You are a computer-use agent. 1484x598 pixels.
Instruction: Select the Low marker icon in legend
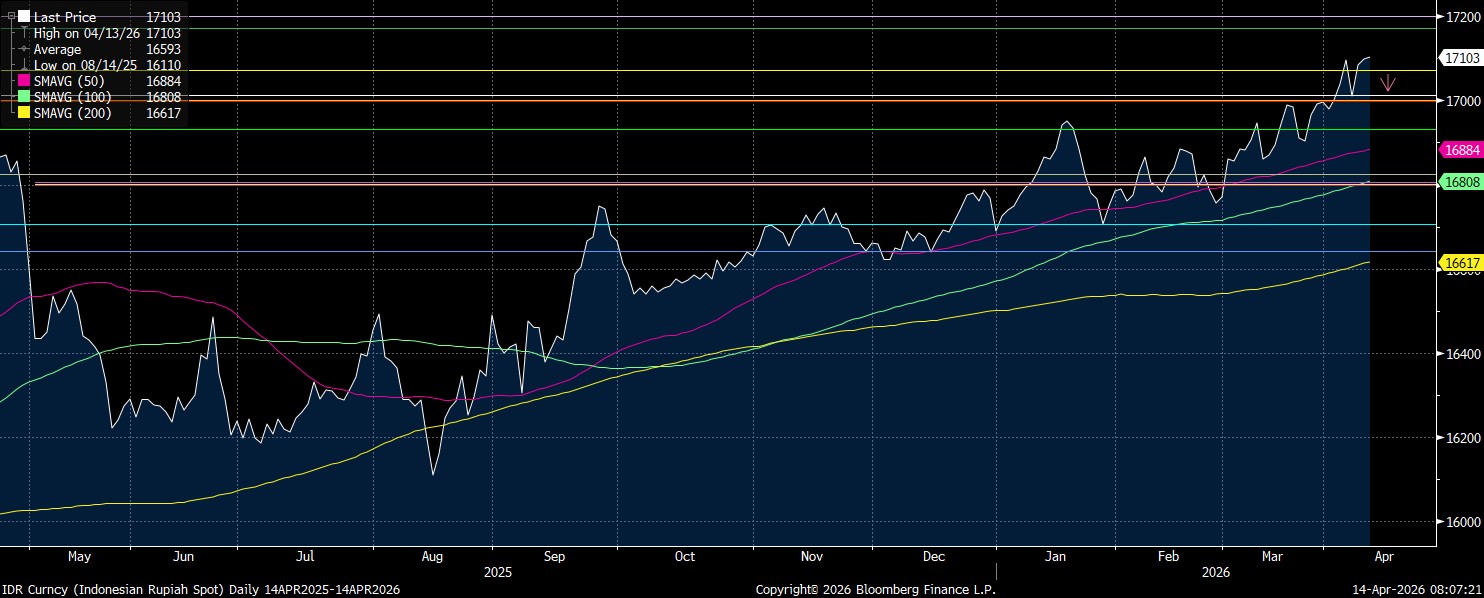pos(24,65)
